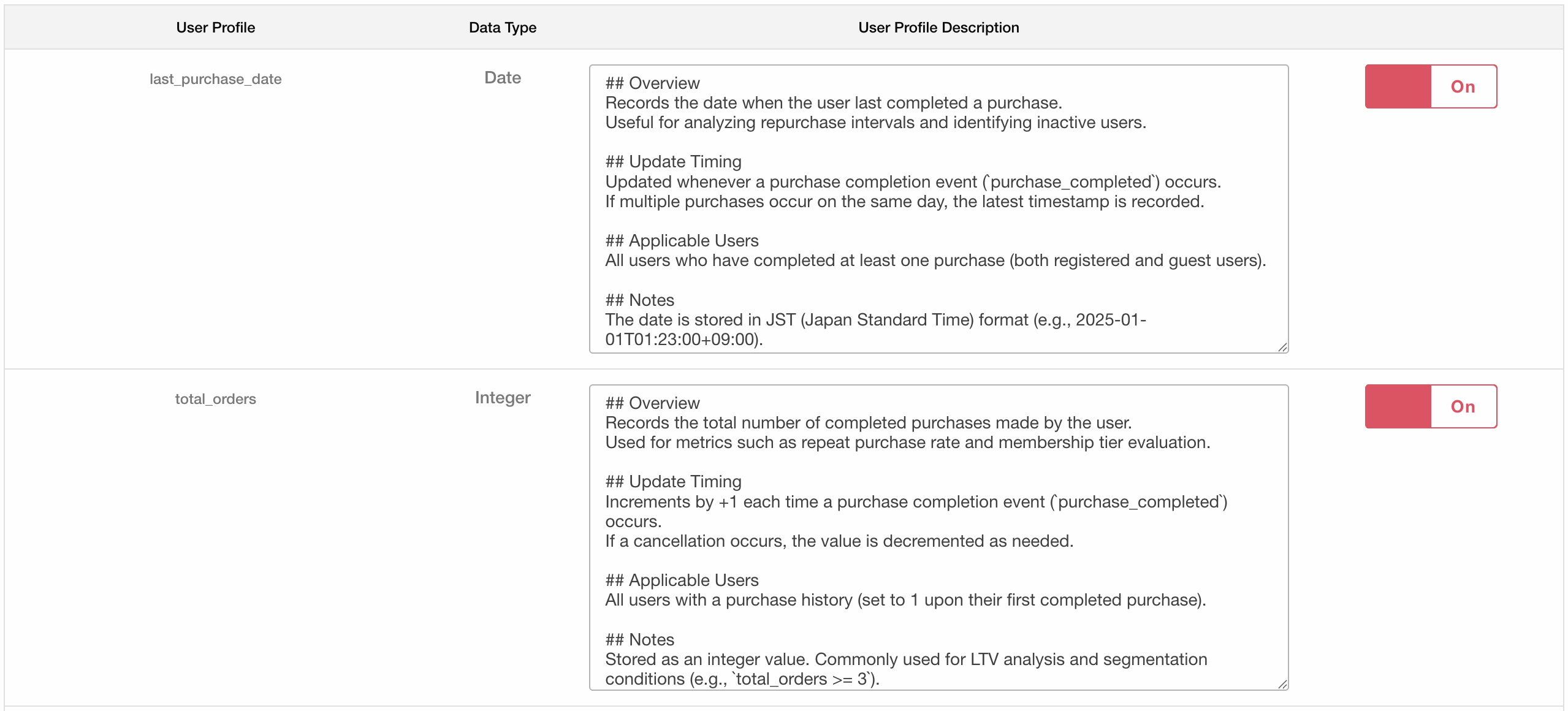Click the On label beside total_orders
This screenshot has width=1568, height=711.
point(1463,406)
